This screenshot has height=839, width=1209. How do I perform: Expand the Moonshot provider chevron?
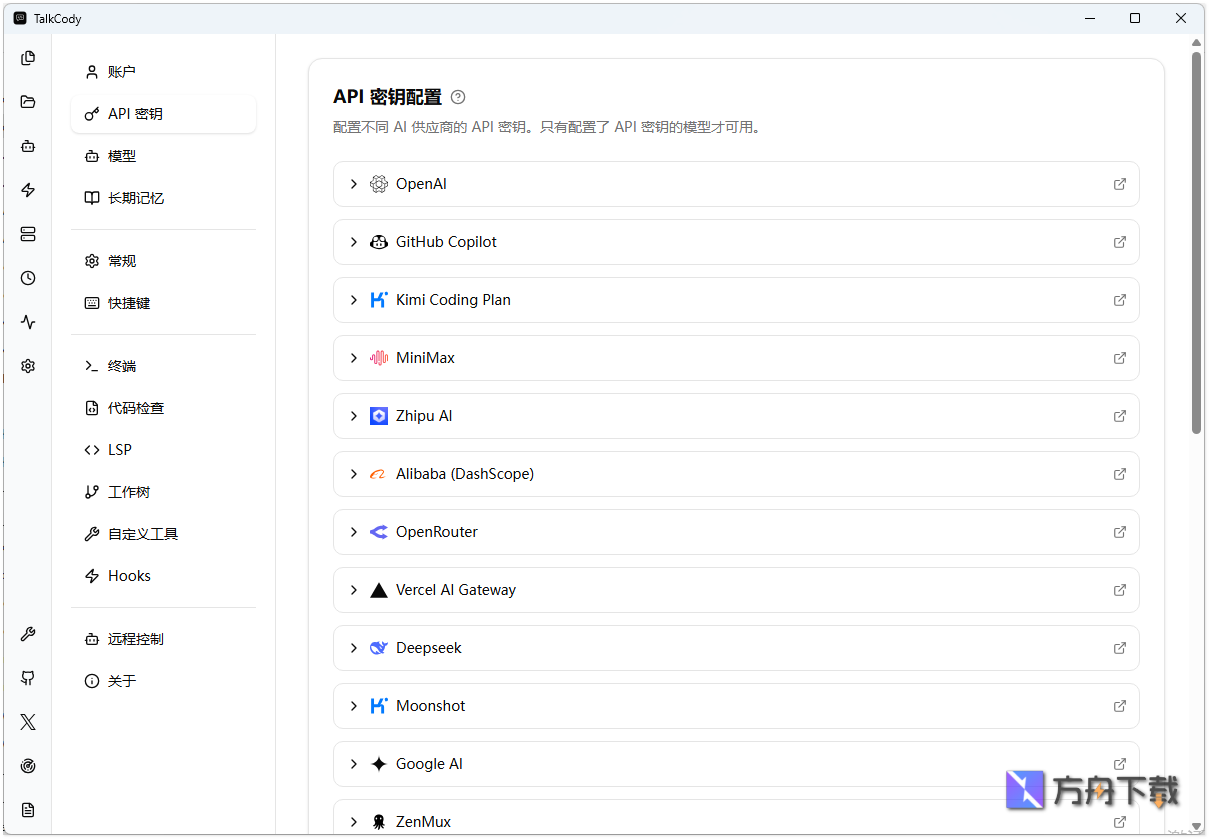[x=354, y=706]
